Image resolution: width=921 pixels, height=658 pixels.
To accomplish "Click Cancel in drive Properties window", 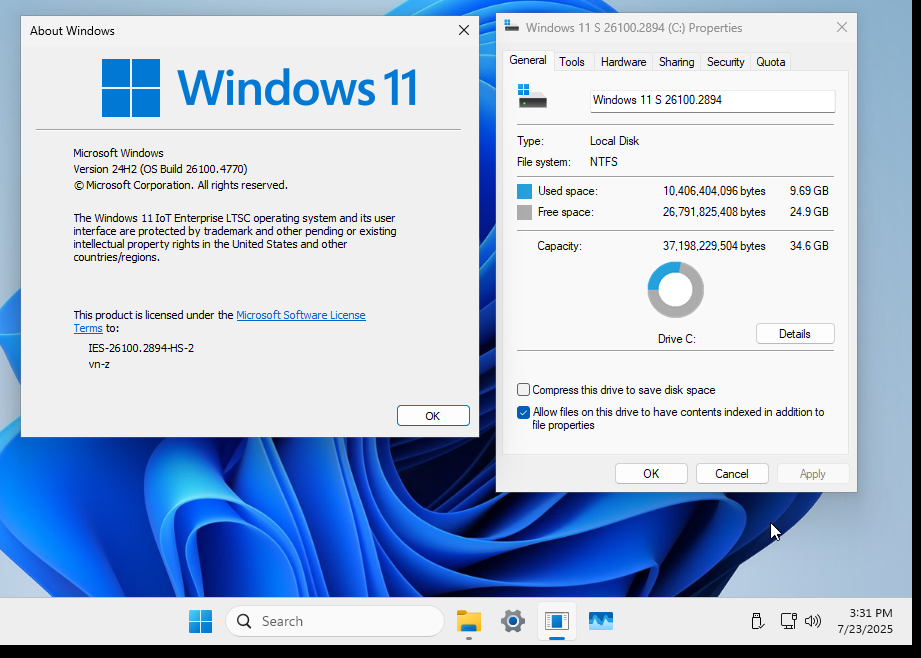I will [x=732, y=474].
